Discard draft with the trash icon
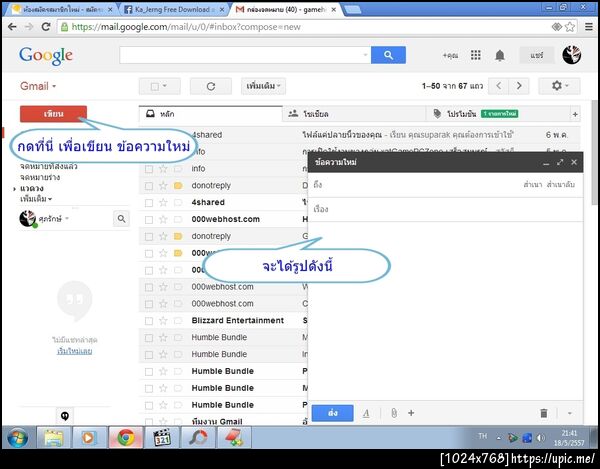This screenshot has height=469, width=600. pos(543,413)
